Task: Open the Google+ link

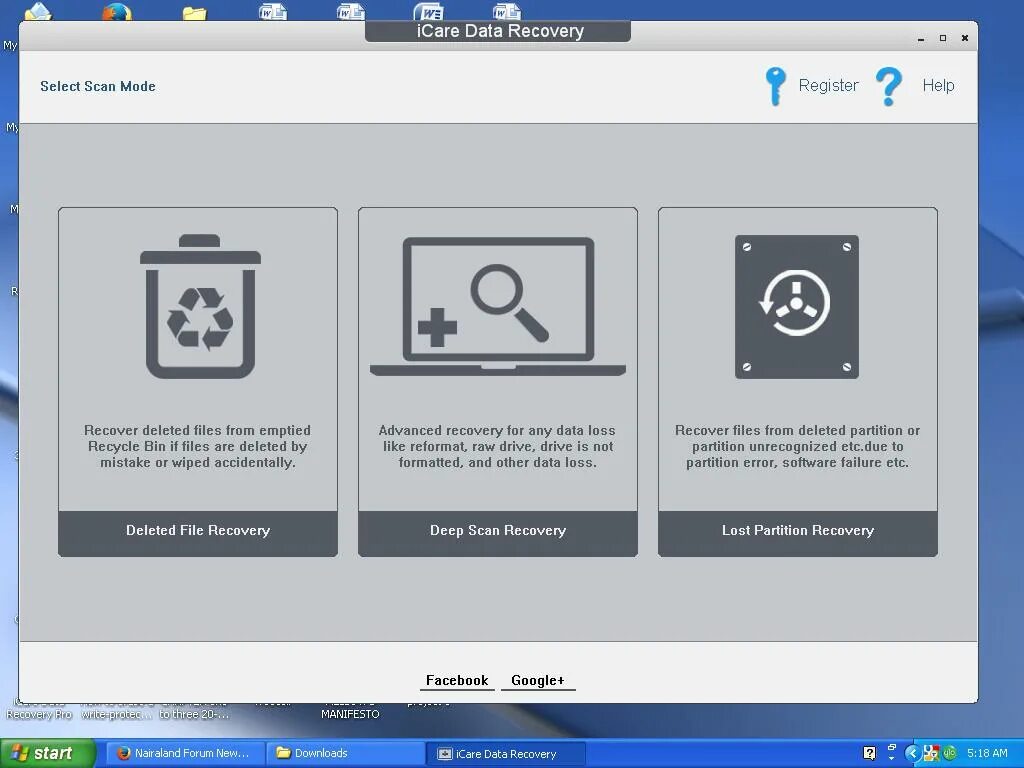Action: 538,680
